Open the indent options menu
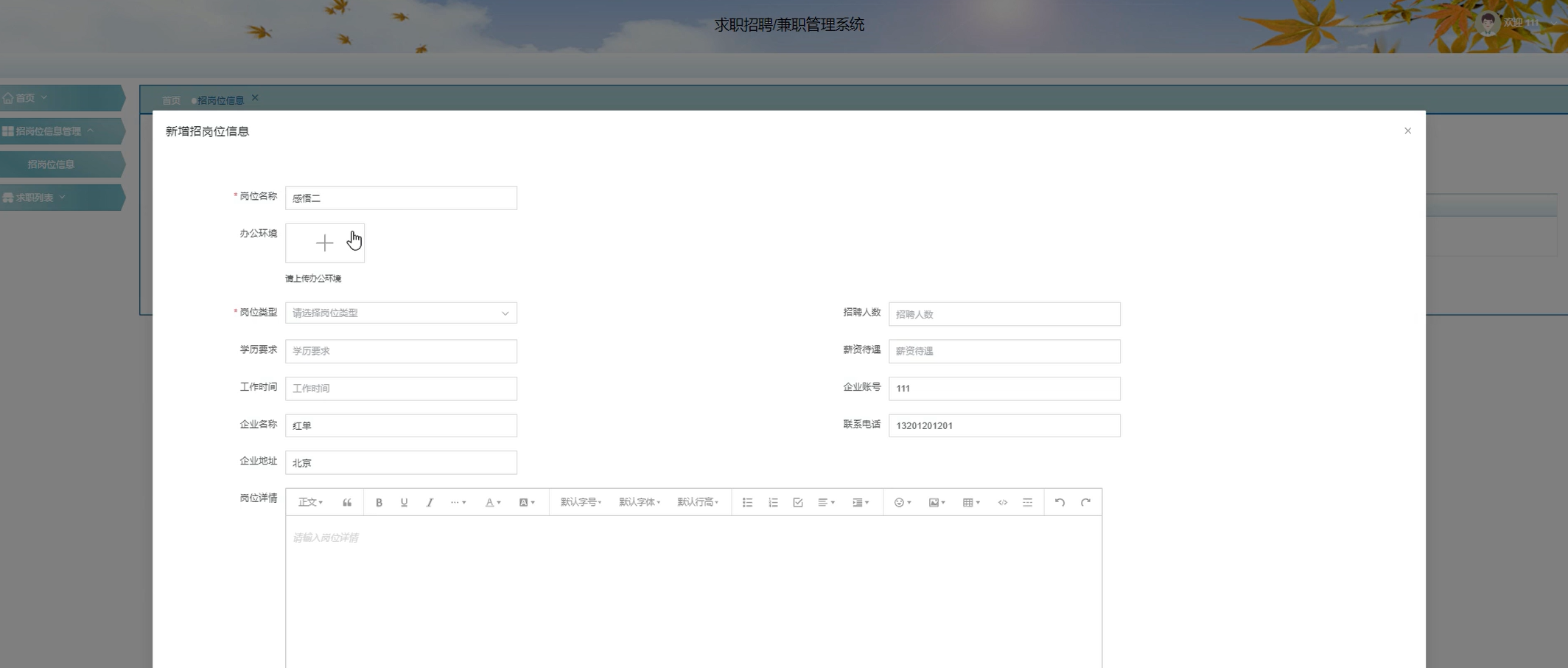 [861, 503]
